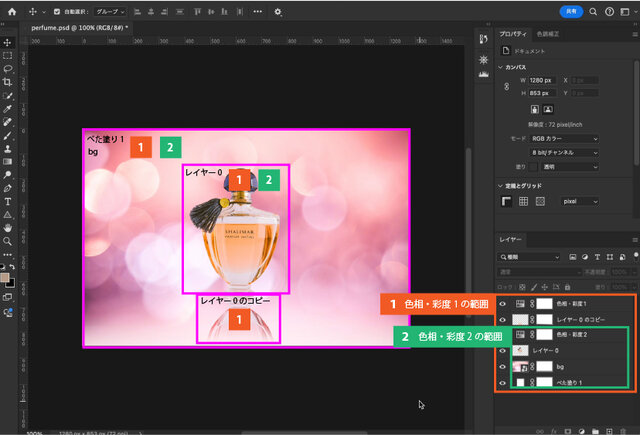Image resolution: width=640 pixels, height=435 pixels.
Task: Switch to the 色調補正 tab
Action: pyautogui.click(x=549, y=33)
